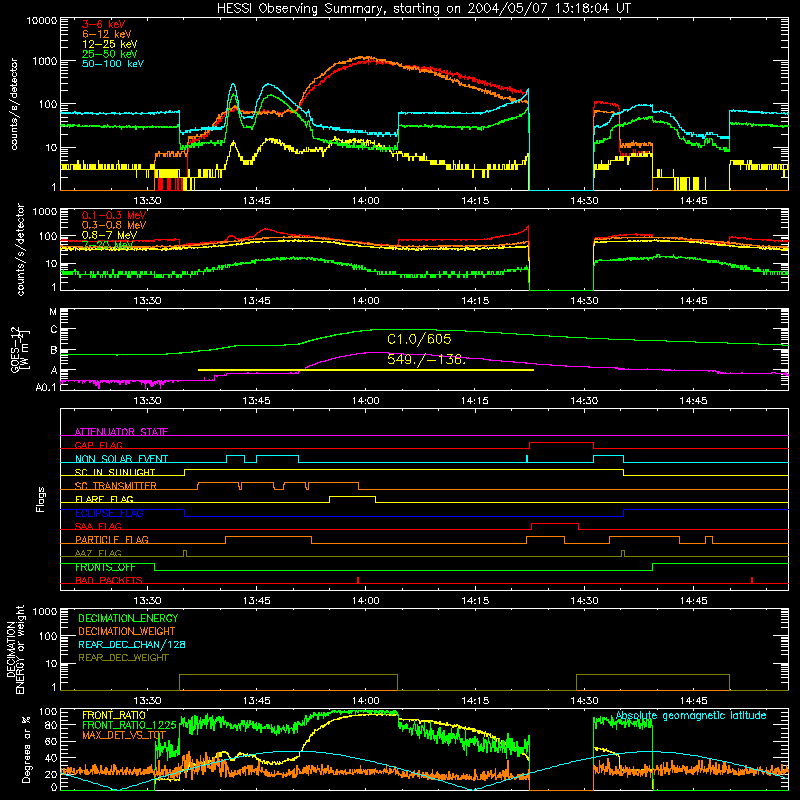Select the red '3-6 keV' legend label
800x800 pixels.
tap(103, 24)
